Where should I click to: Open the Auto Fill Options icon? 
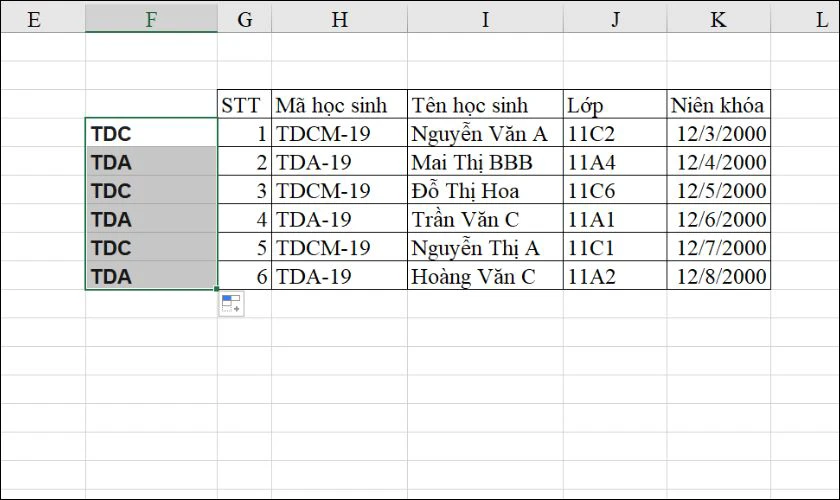pos(231,304)
